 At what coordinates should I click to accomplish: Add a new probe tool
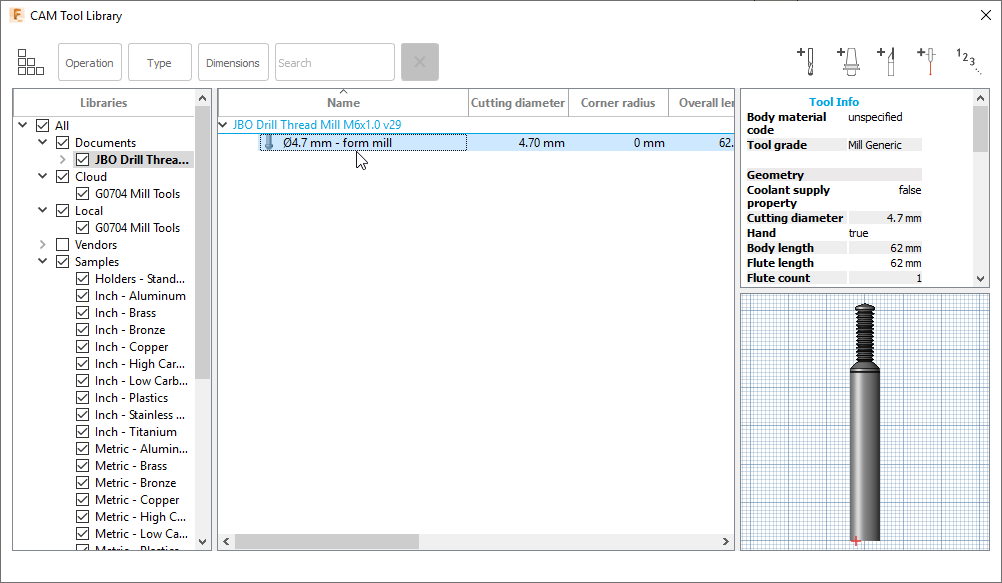(x=927, y=61)
